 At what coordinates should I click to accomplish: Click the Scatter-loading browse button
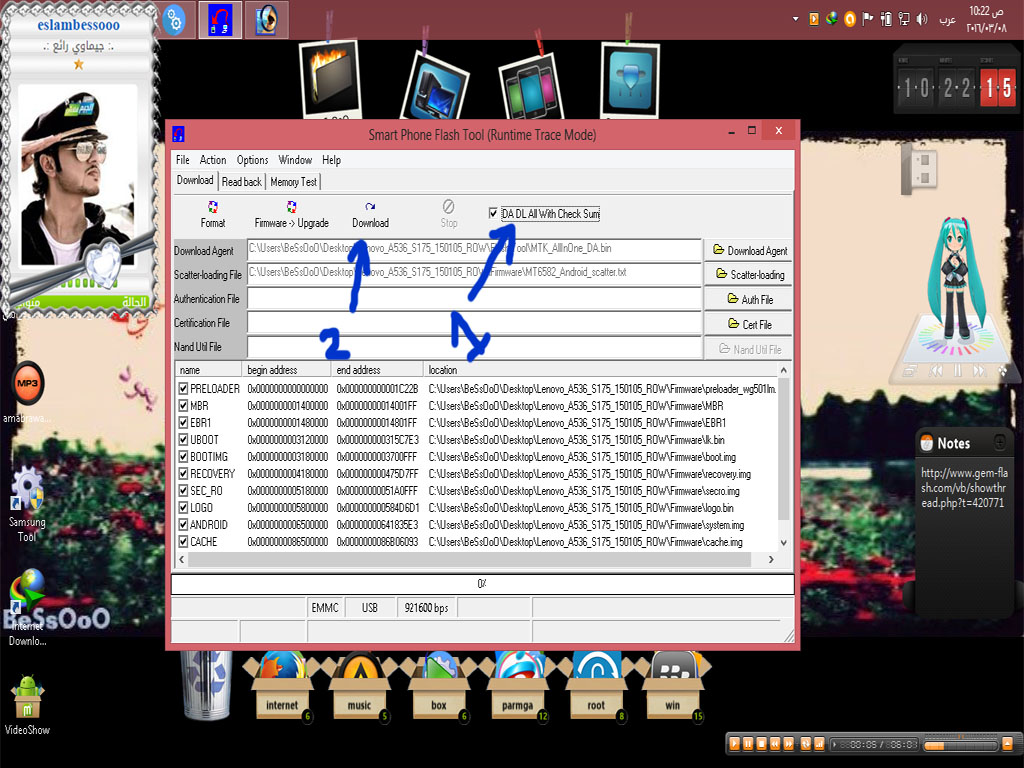tap(749, 274)
